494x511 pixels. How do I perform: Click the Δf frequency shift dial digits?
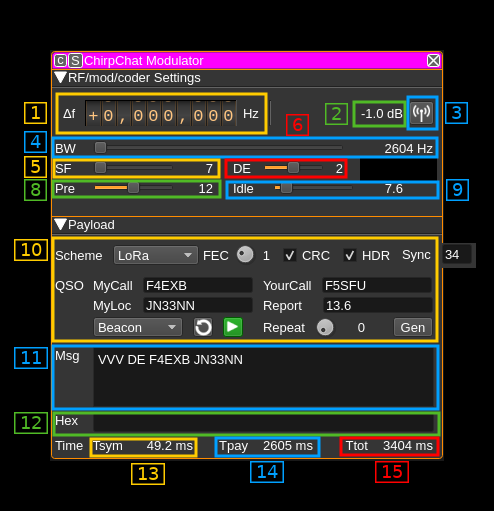click(161, 113)
